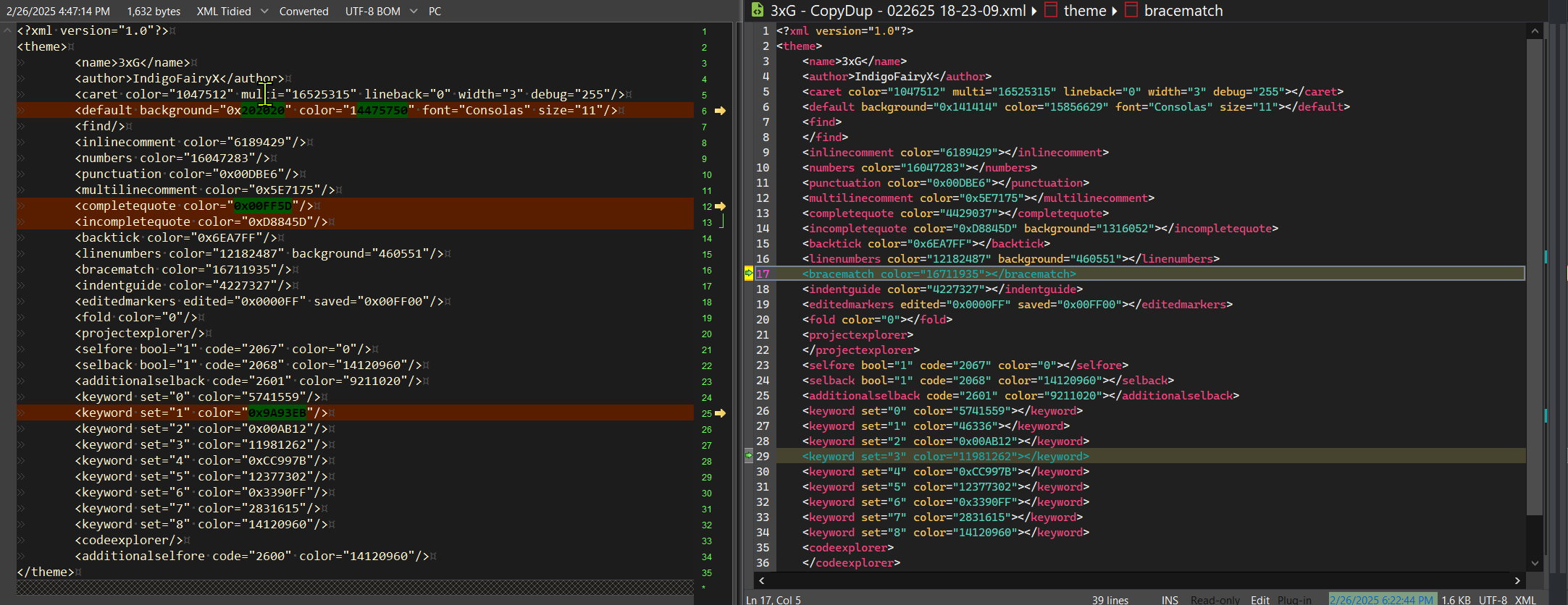The image size is (1568, 605).
Task: Click the XML file icon beside 3xG filename
Action: click(758, 10)
